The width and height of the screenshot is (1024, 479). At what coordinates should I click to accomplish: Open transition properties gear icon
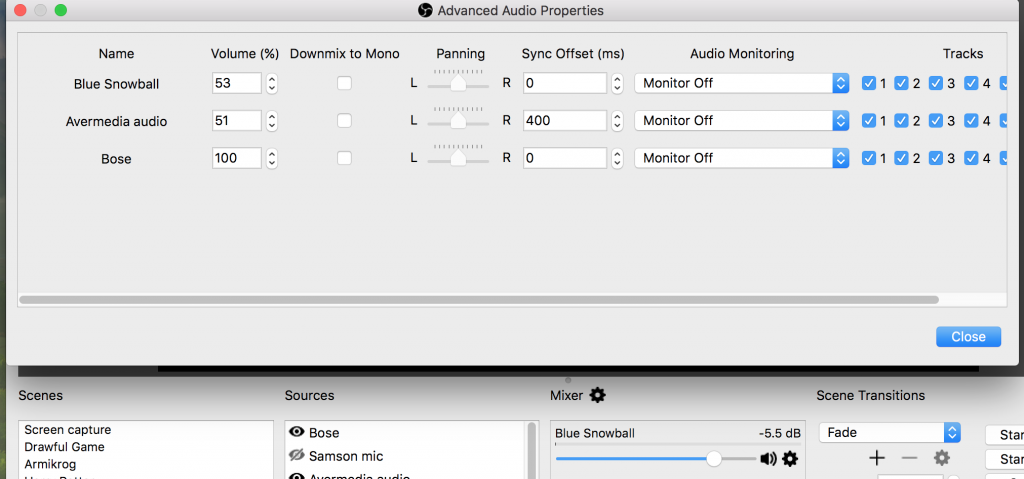click(942, 457)
